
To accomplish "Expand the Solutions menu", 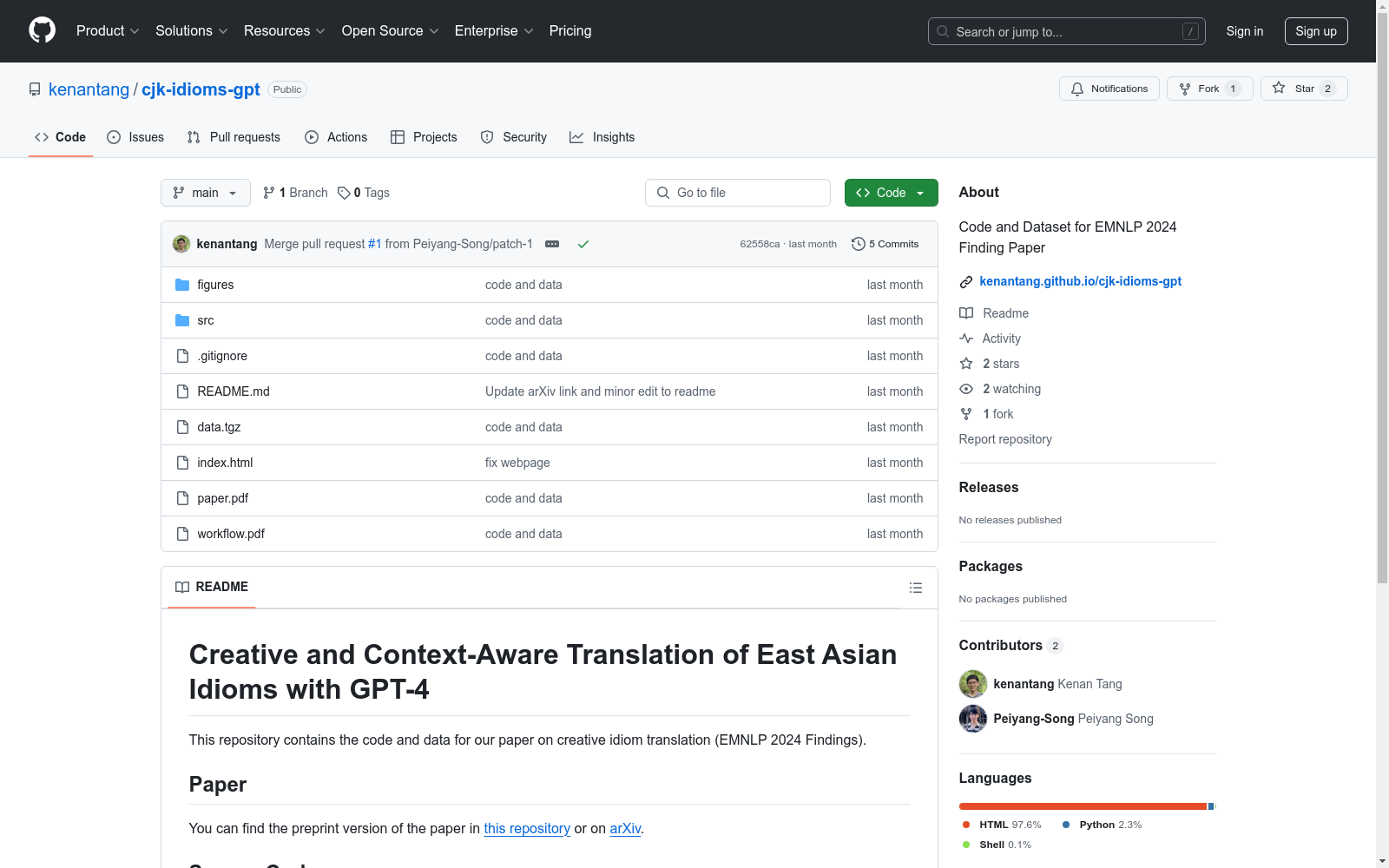I will tap(192, 31).
